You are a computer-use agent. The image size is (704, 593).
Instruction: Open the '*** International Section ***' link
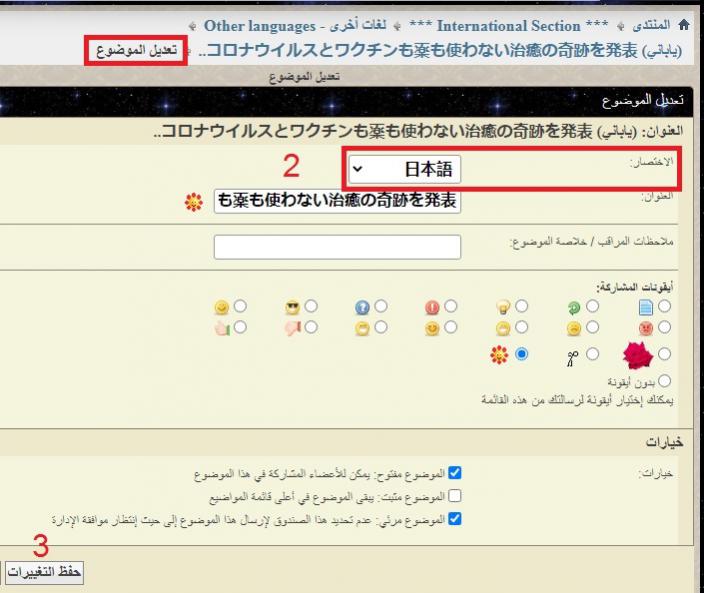coord(509,26)
